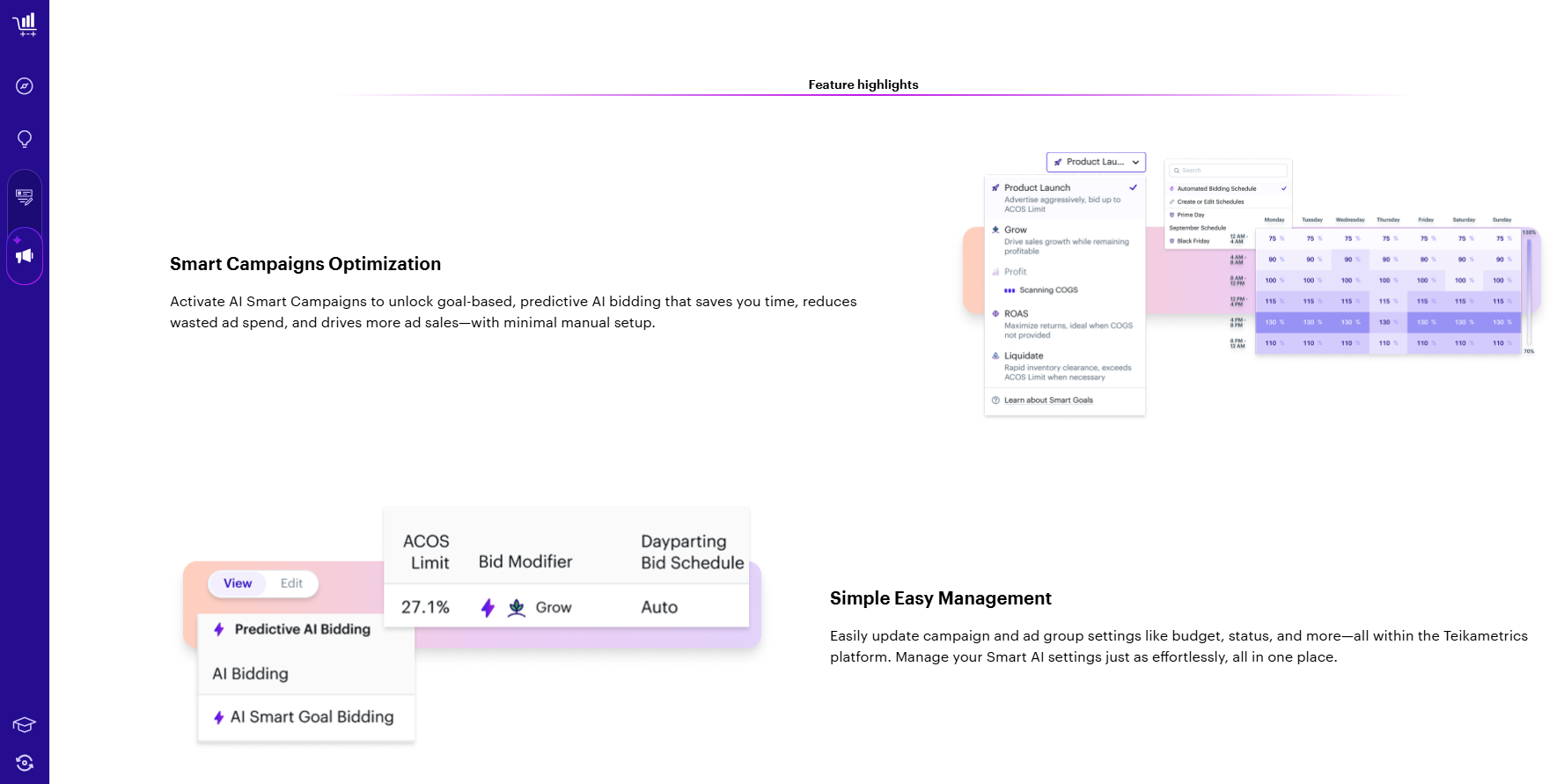The height and width of the screenshot is (784, 1564).
Task: Click the ROAS goal icon in dropdown list
Action: pos(995,313)
